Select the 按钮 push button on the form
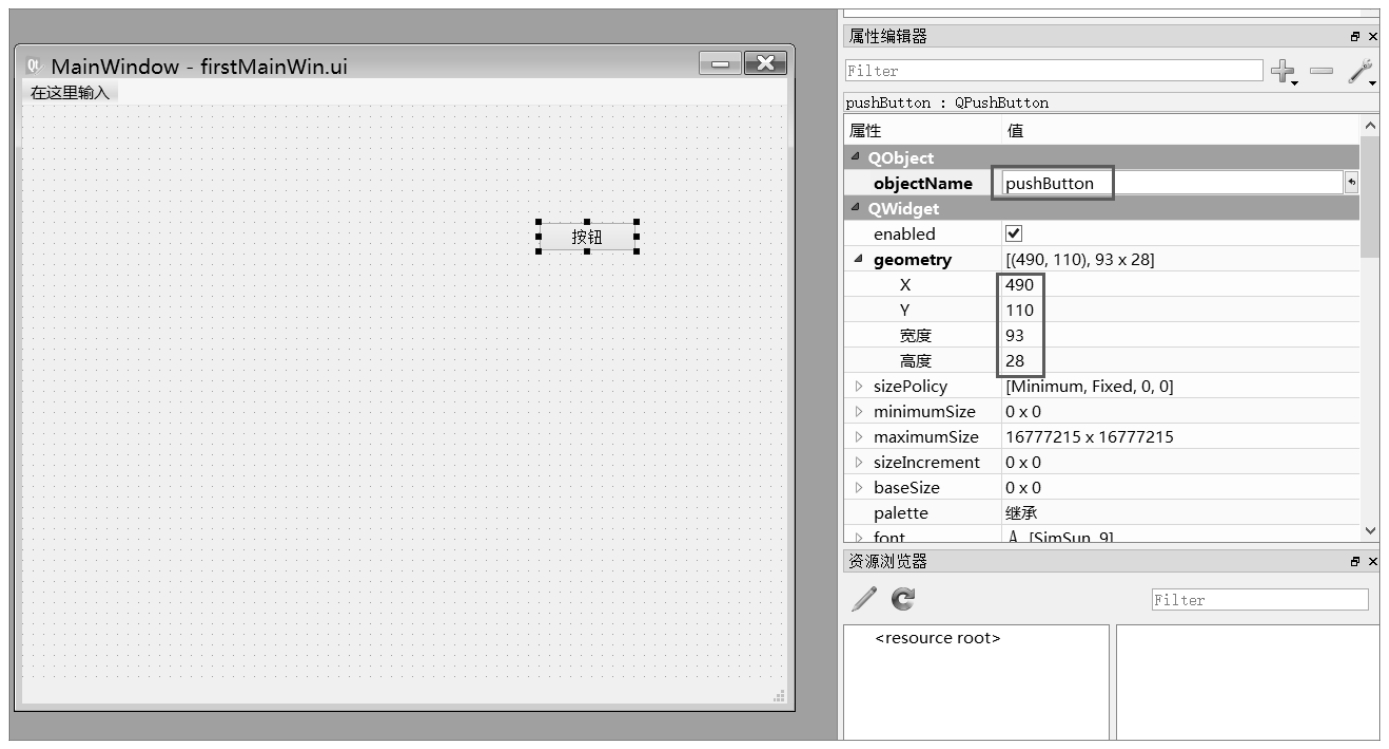Viewport: 1389px width, 749px height. pyautogui.click(x=587, y=237)
